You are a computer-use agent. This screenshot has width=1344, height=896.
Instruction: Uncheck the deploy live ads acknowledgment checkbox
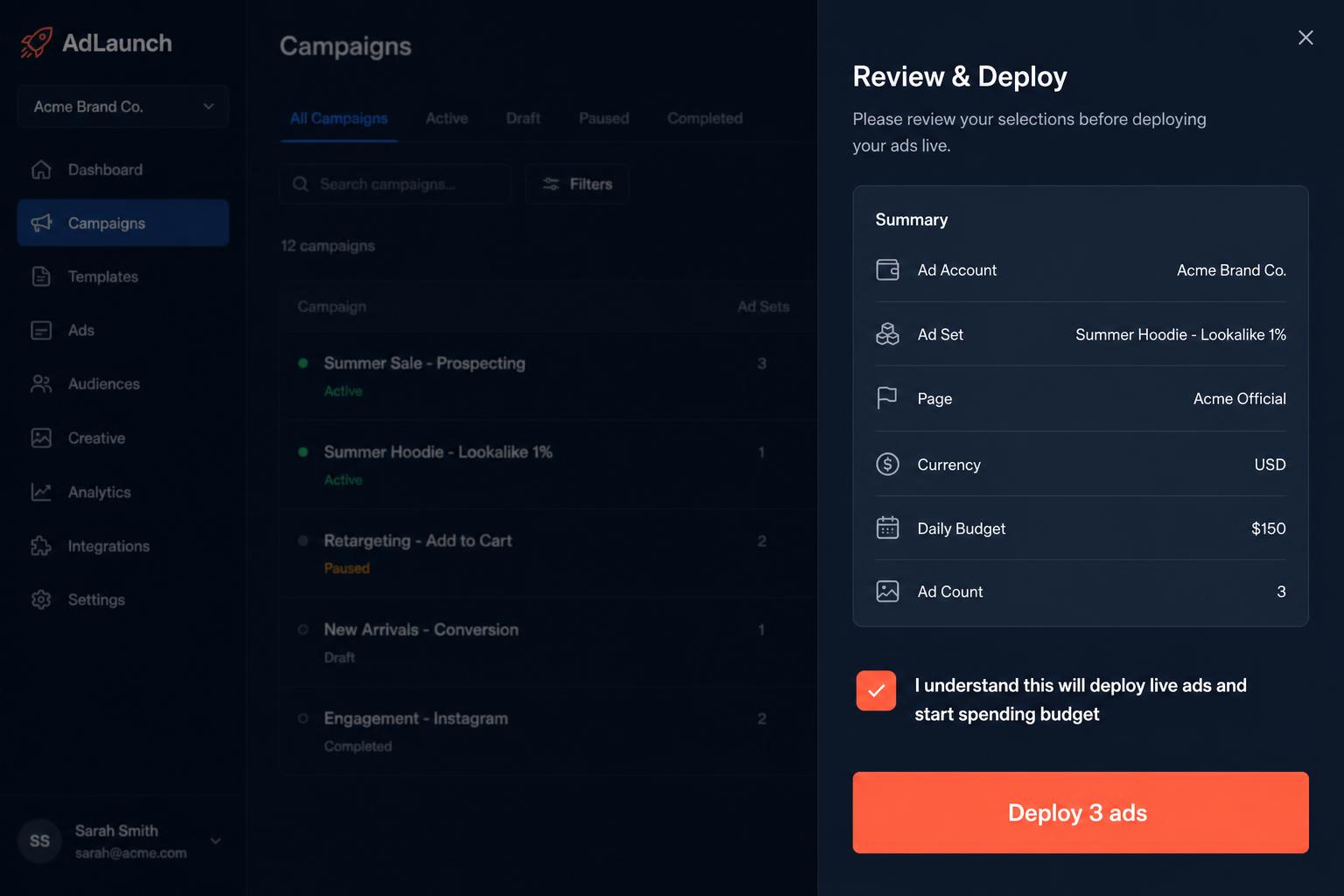point(876,690)
